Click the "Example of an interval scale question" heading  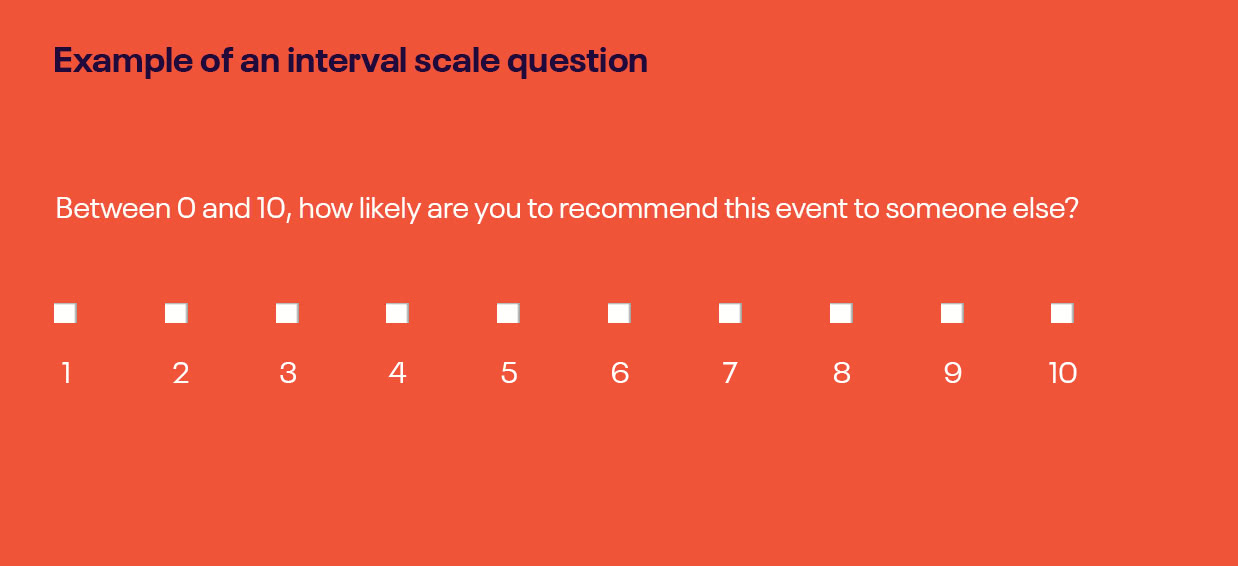tap(351, 61)
